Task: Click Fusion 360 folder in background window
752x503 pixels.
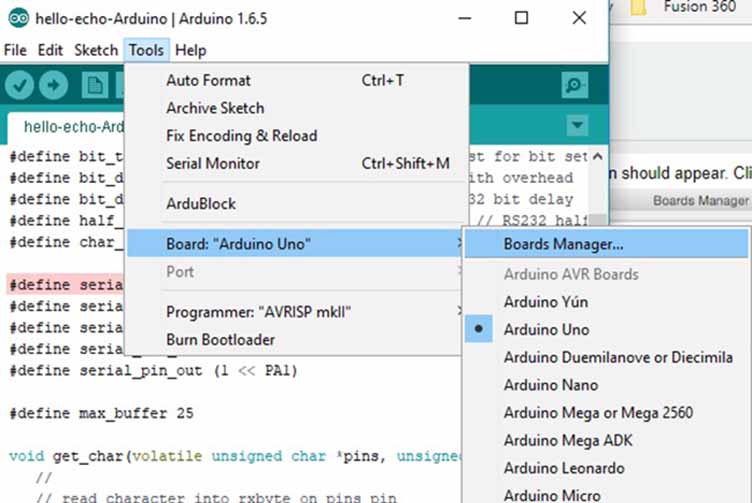Action: (x=683, y=7)
